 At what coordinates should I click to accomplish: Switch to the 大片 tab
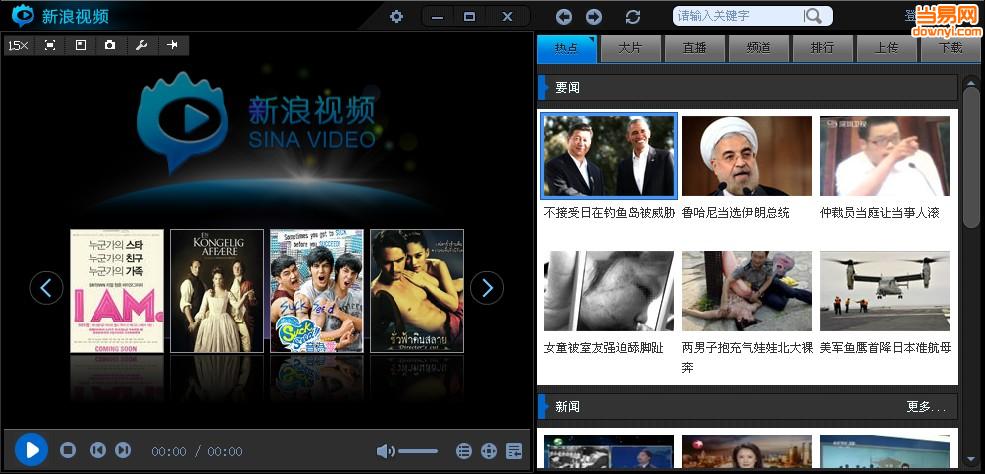point(630,48)
